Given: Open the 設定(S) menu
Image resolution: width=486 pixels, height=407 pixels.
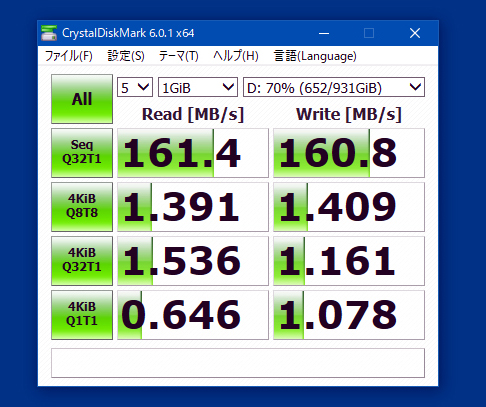Looking at the screenshot, I should pos(126,56).
